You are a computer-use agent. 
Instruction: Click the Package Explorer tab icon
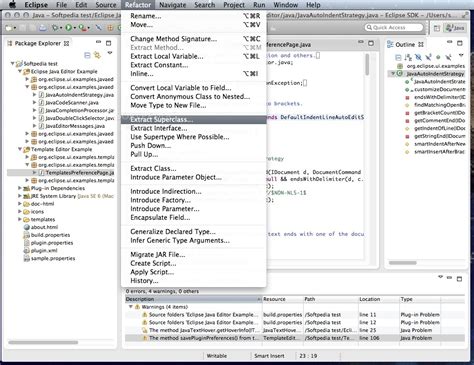[10, 43]
